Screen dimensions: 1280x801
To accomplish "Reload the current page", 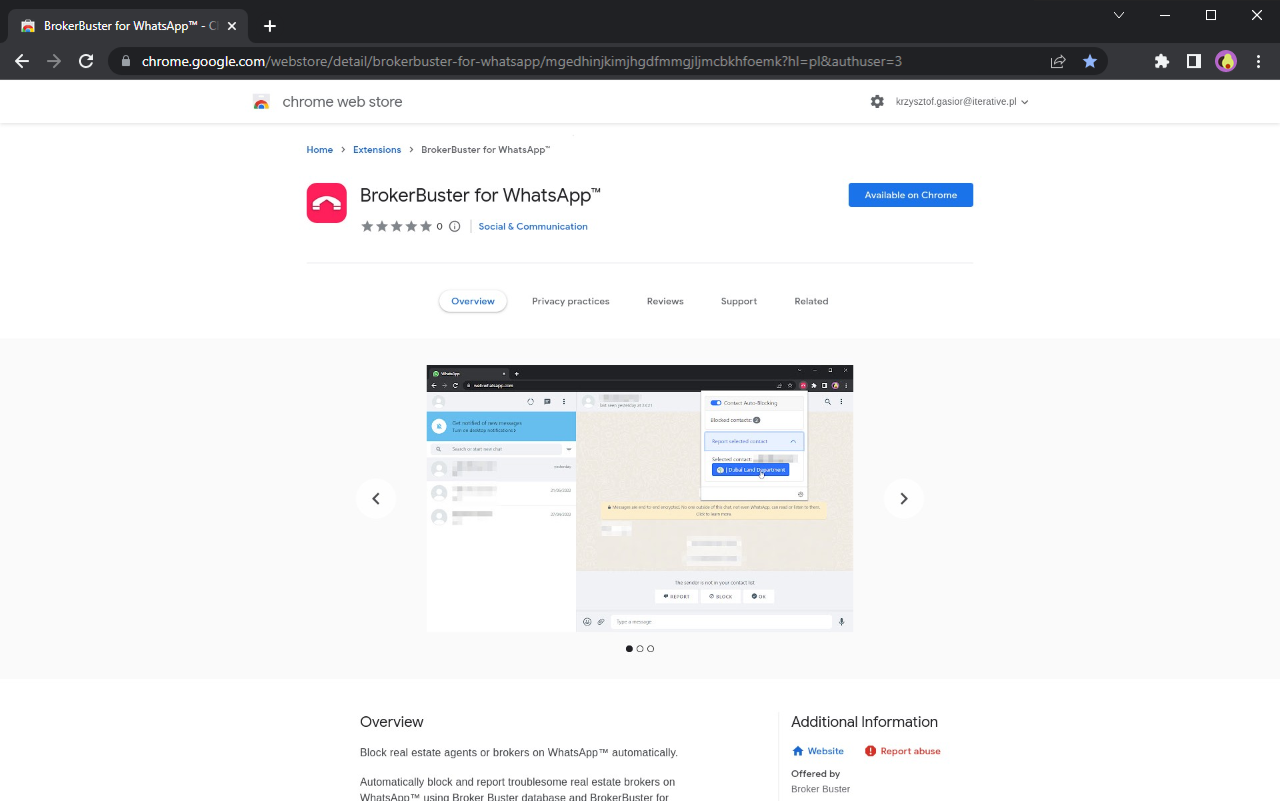I will tap(86, 61).
